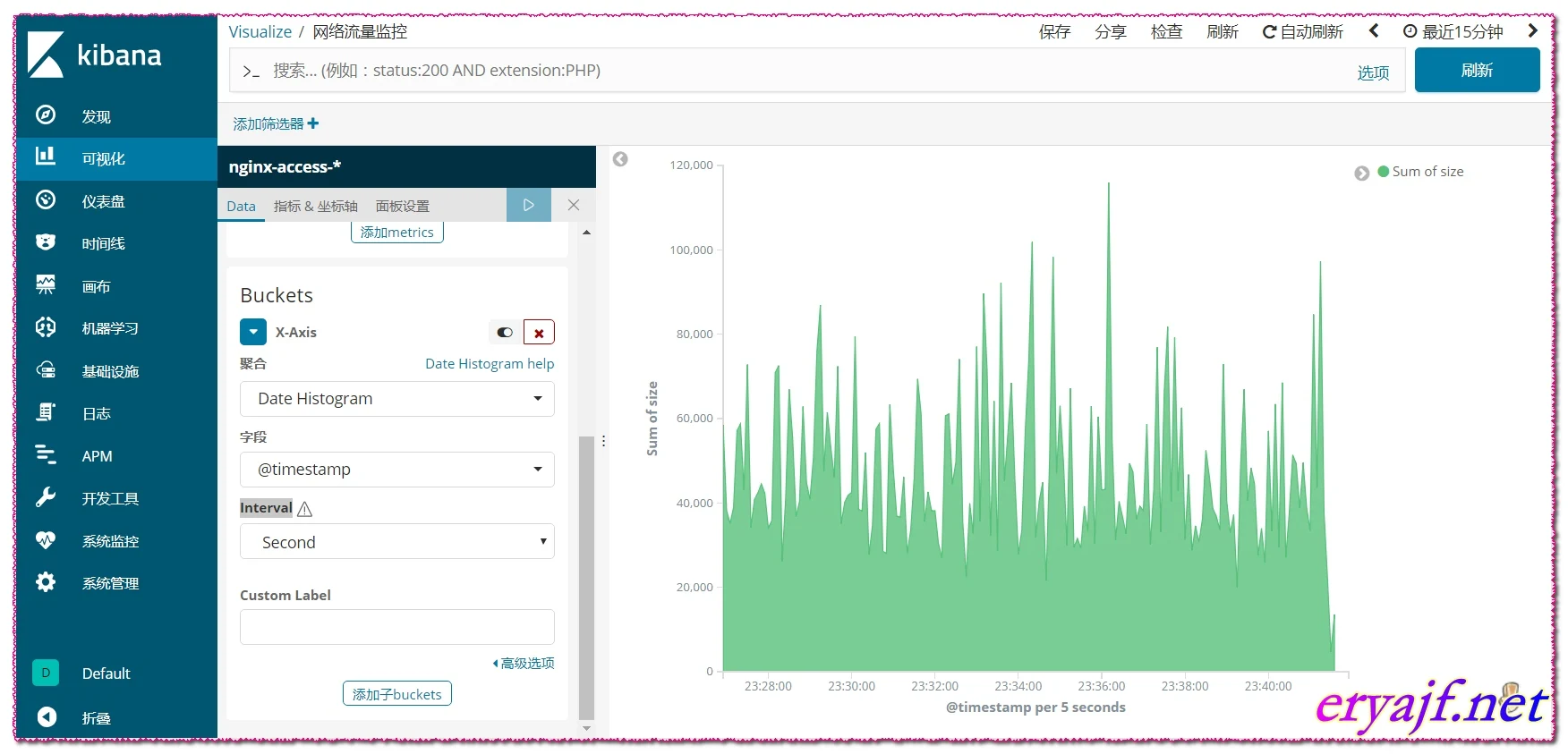The width and height of the screenshot is (1568, 754).
Task: Open the Date Histogram help link
Action: 490,363
